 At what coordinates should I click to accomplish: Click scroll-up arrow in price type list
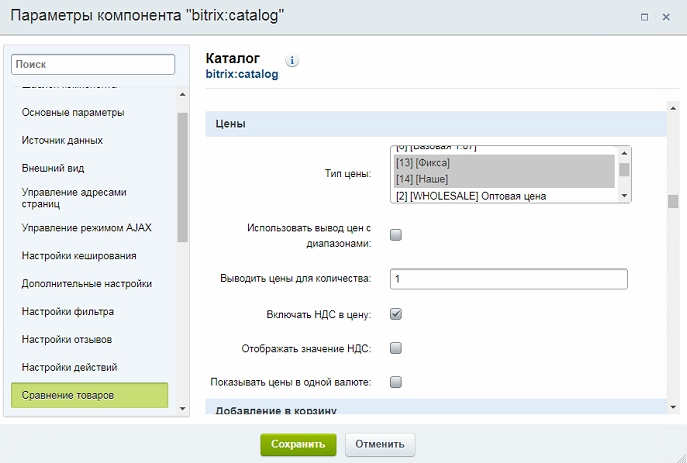click(624, 152)
